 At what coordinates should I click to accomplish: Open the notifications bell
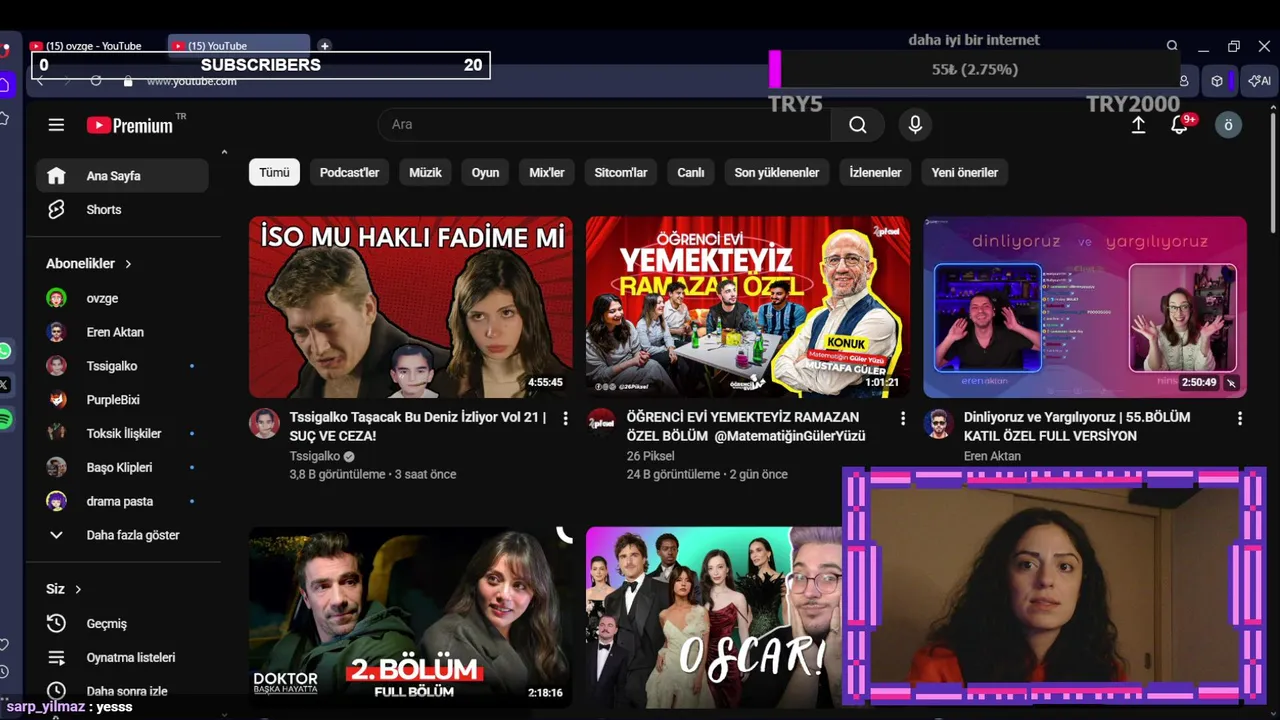pyautogui.click(x=1180, y=125)
